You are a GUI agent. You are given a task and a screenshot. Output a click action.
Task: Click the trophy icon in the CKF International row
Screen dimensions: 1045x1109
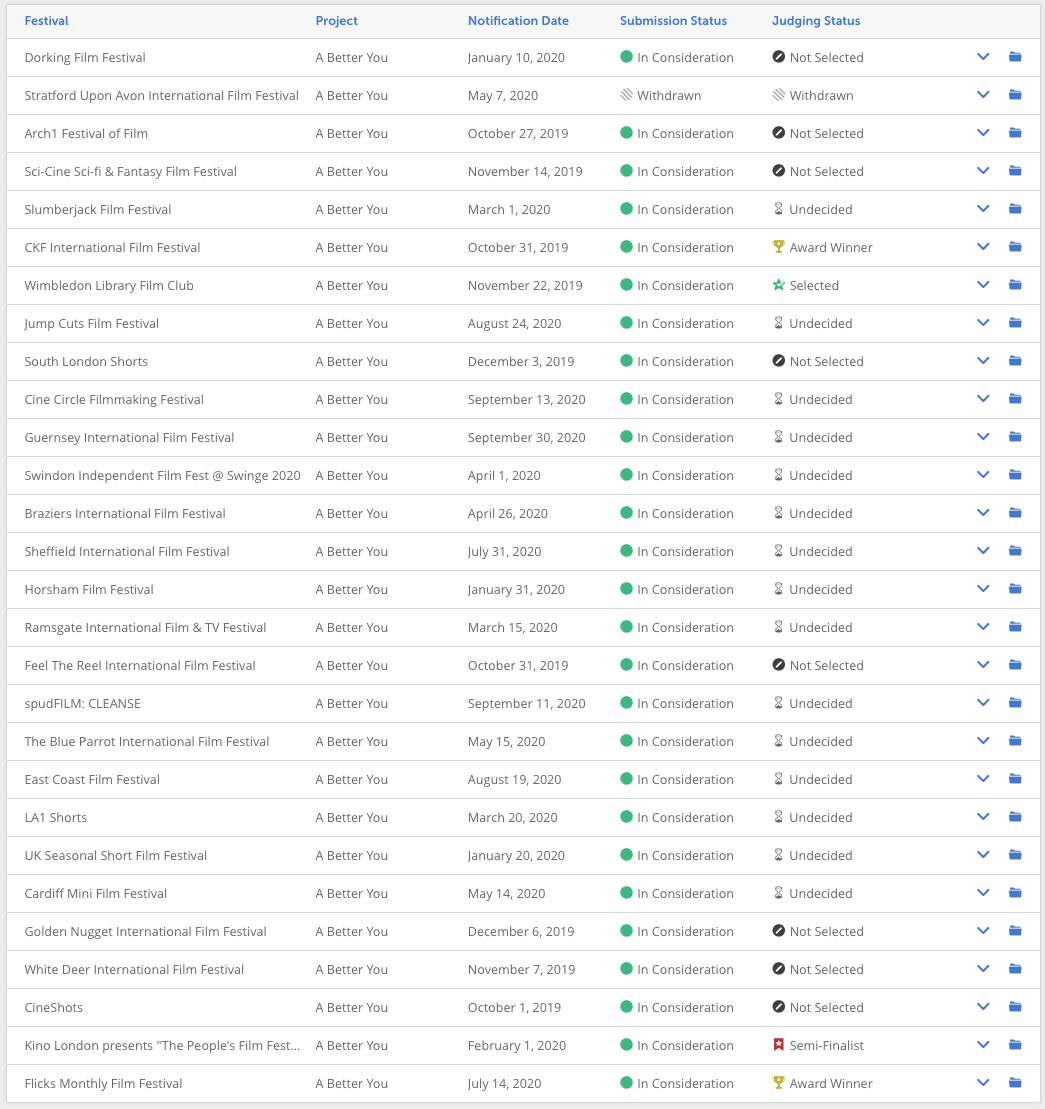[x=778, y=247]
